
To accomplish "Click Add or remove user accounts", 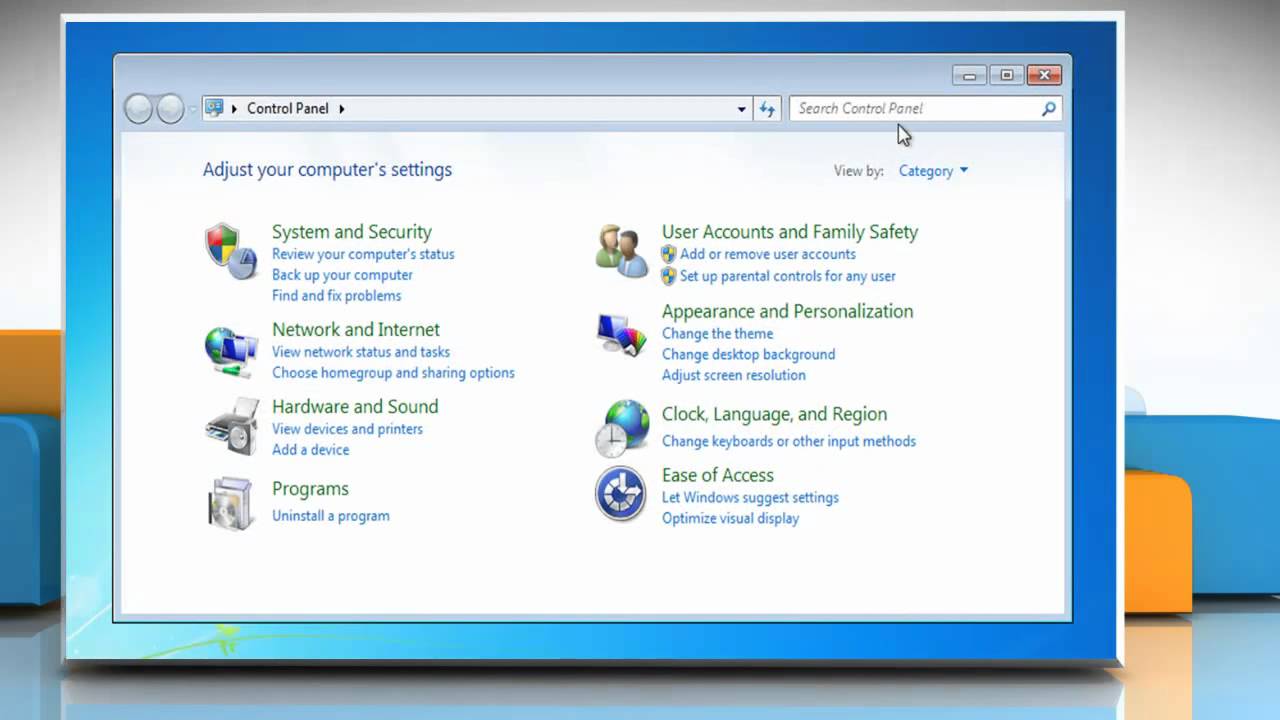I will [768, 254].
